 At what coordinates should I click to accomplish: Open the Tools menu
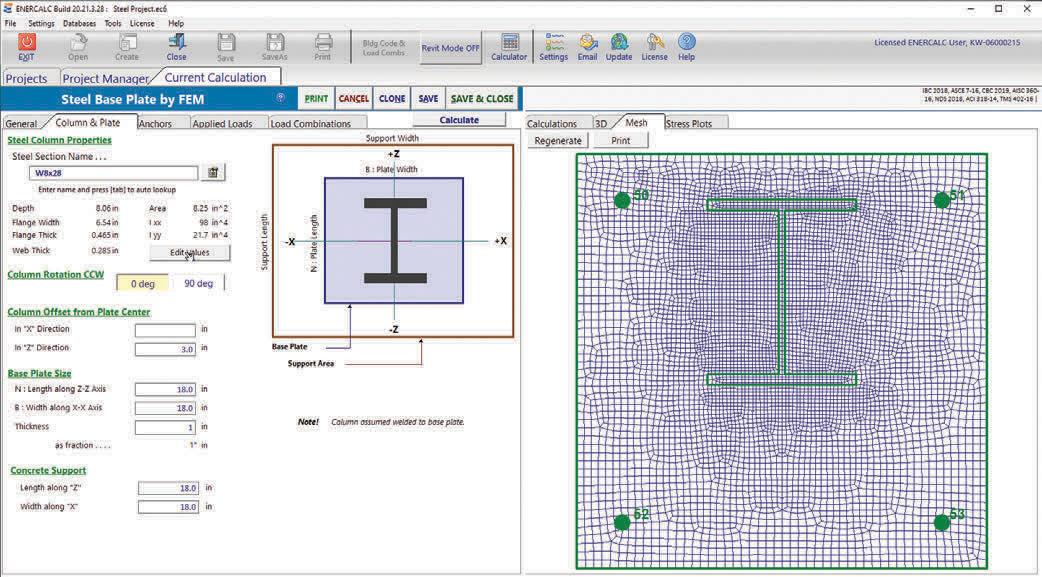click(113, 23)
